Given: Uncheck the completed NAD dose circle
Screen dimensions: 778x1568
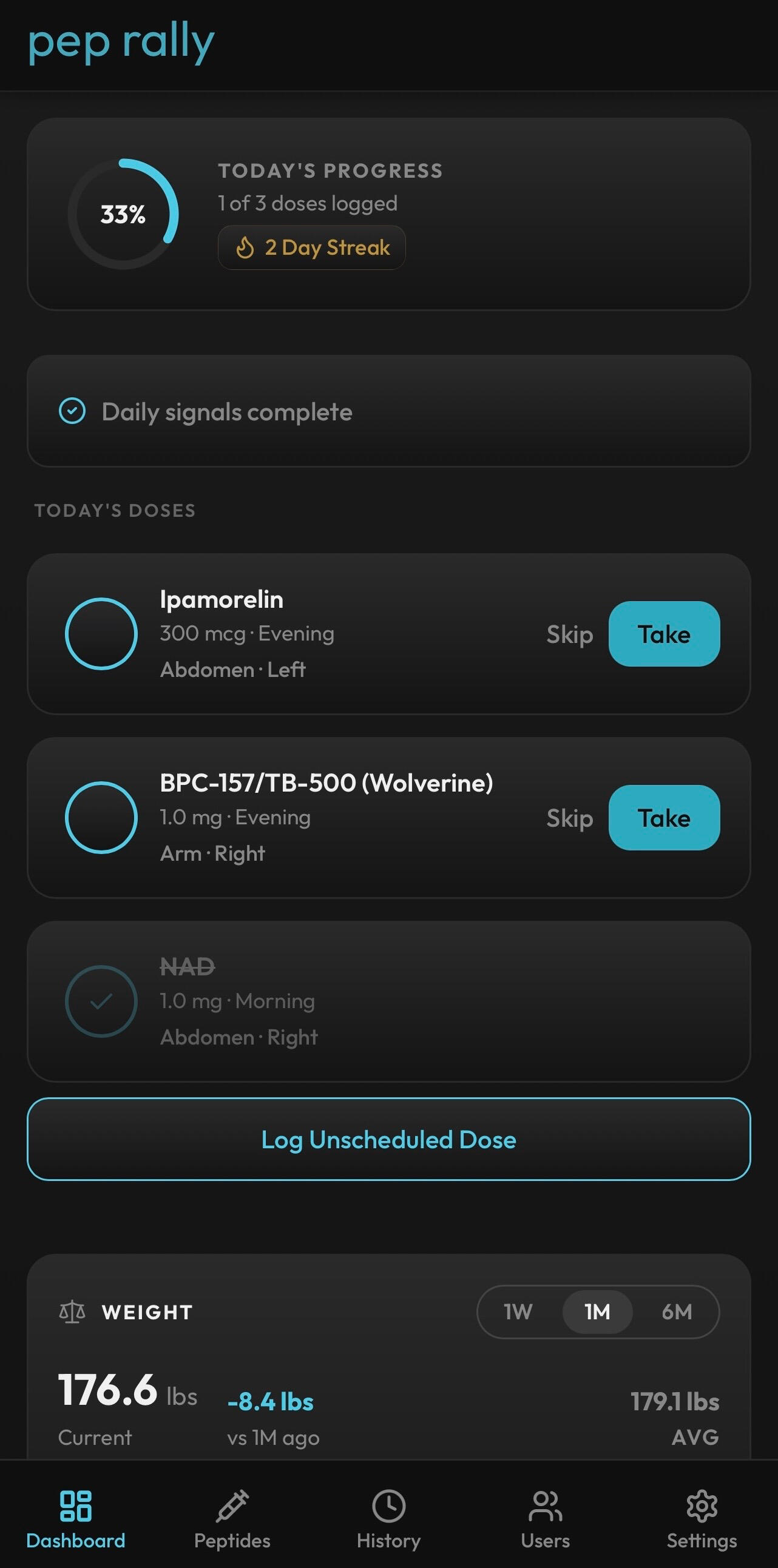Looking at the screenshot, I should point(101,1001).
